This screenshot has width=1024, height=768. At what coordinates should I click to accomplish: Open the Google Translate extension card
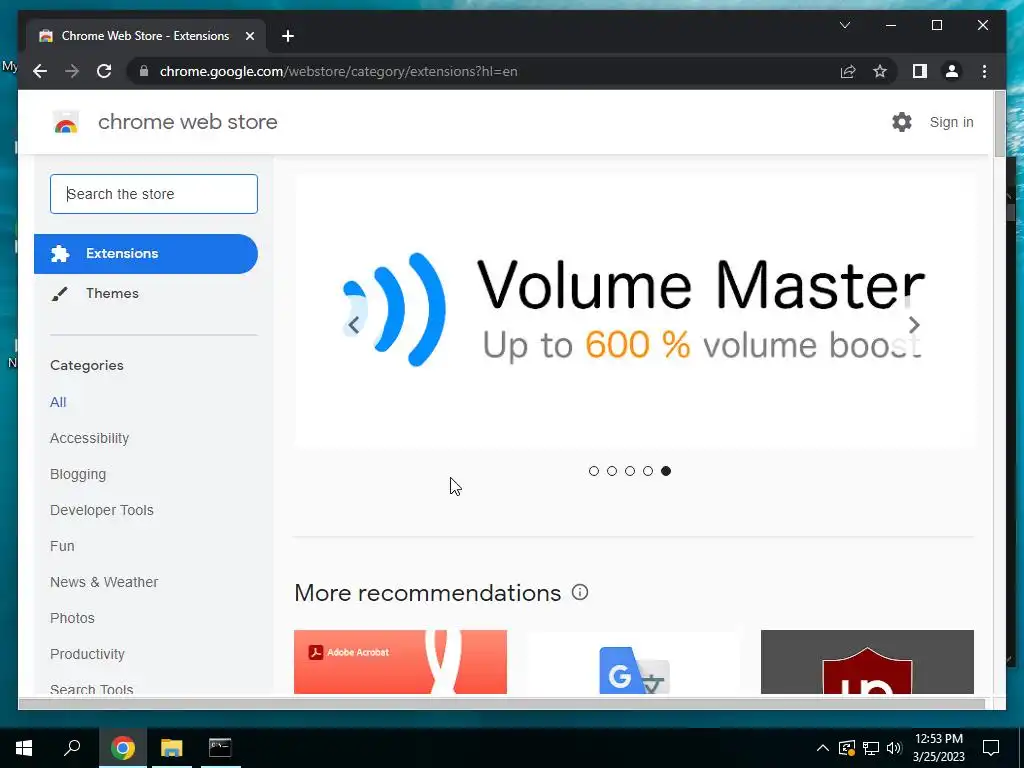tap(633, 662)
